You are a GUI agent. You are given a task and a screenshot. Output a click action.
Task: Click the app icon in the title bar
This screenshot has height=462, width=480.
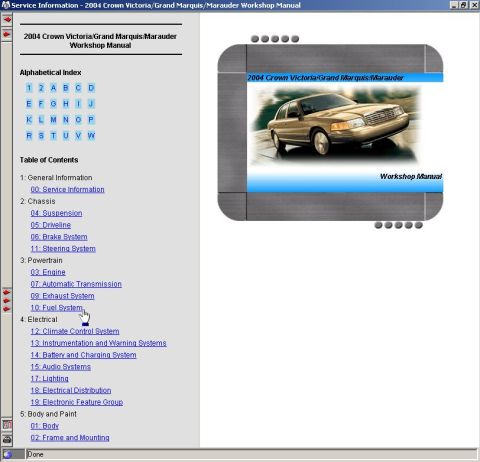[x=6, y=5]
